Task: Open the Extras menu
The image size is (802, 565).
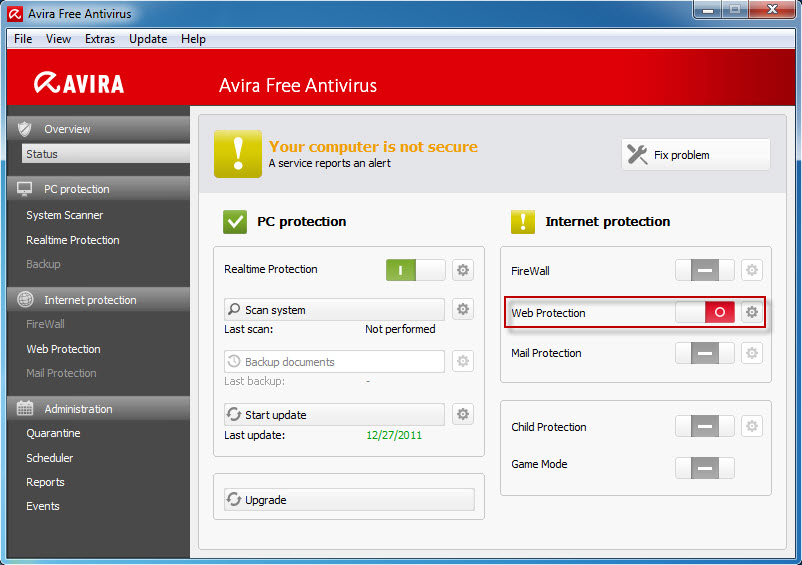Action: [100, 39]
